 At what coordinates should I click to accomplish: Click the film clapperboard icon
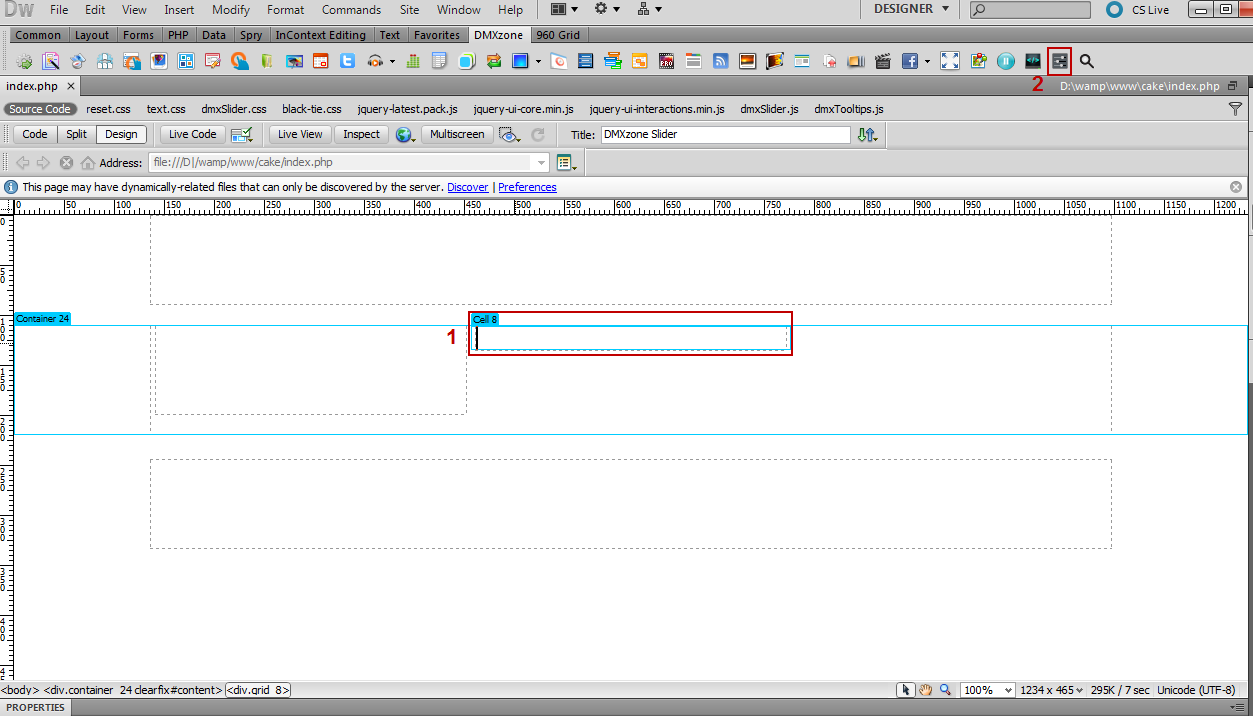click(x=883, y=61)
